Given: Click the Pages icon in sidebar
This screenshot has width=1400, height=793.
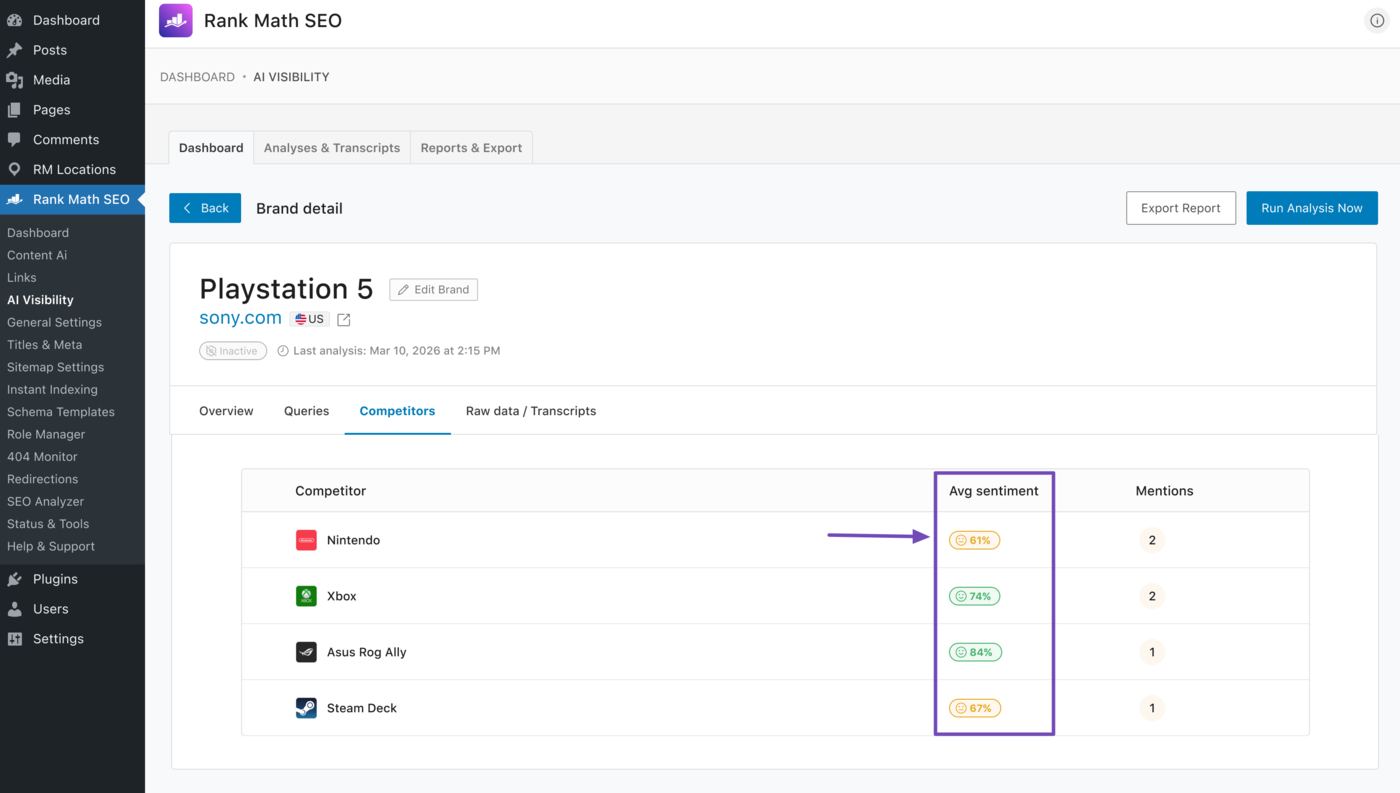Looking at the screenshot, I should tap(15, 110).
